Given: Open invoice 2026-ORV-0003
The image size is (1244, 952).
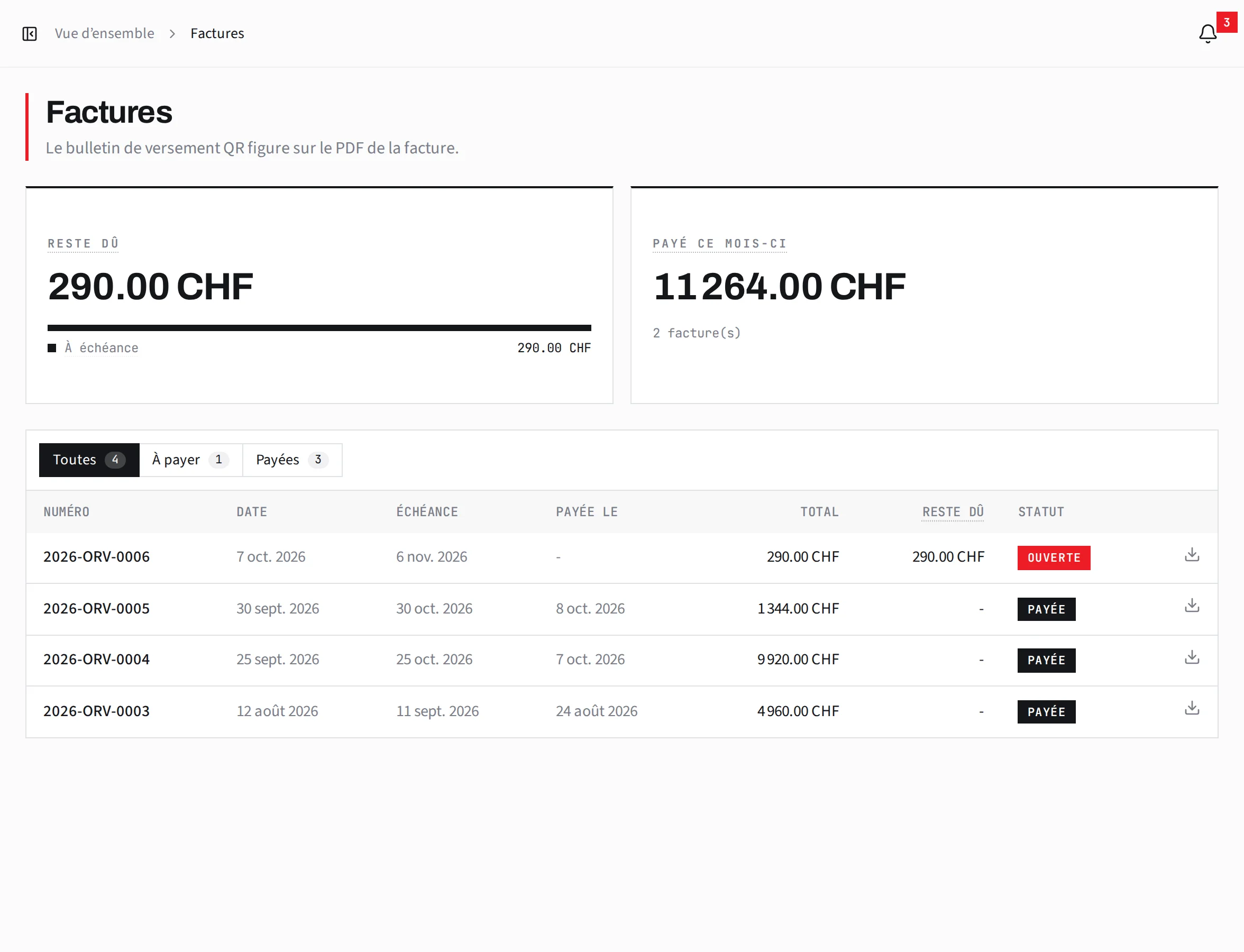Looking at the screenshot, I should [96, 711].
